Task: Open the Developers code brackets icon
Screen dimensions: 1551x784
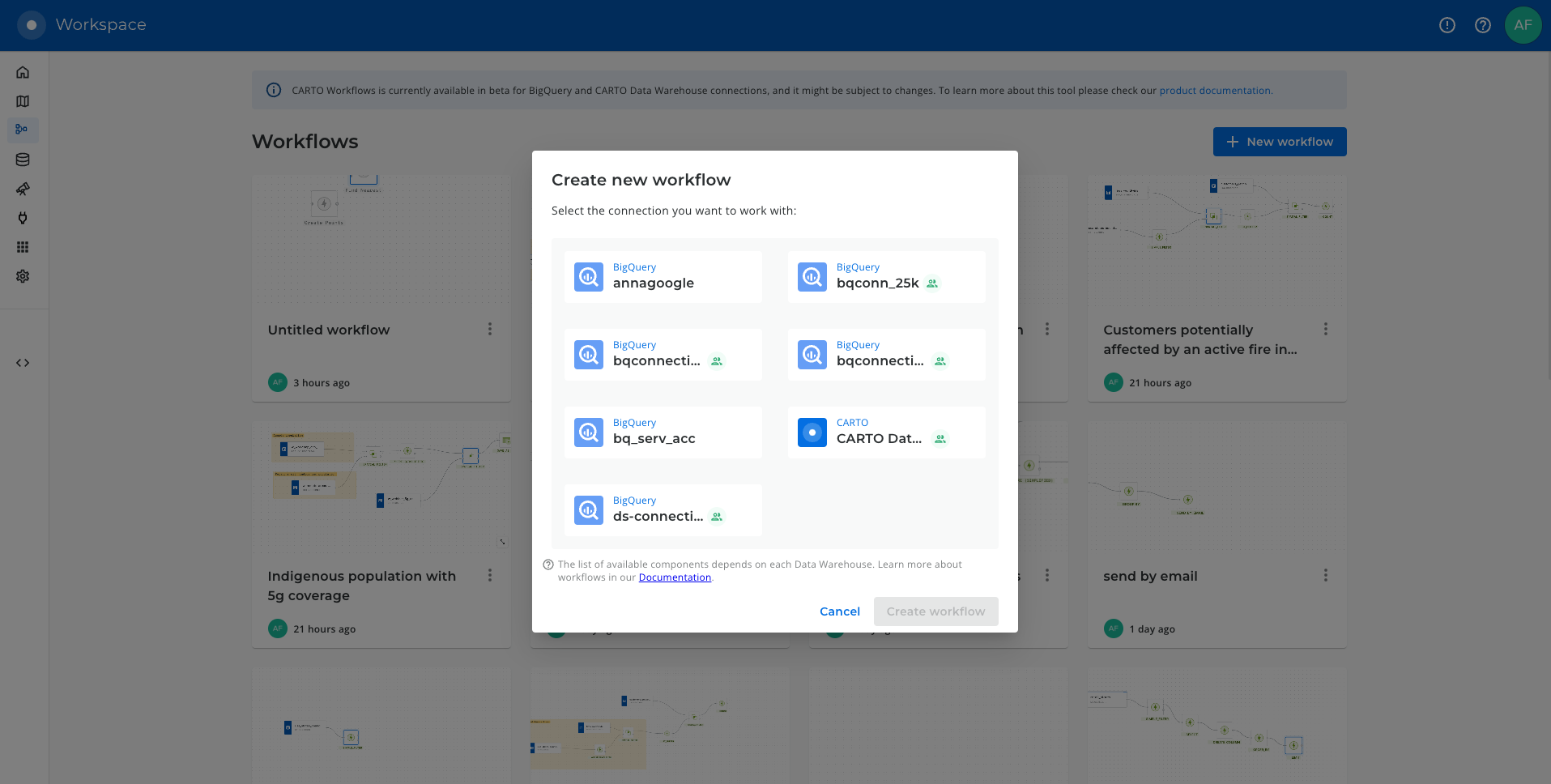Action: (23, 363)
